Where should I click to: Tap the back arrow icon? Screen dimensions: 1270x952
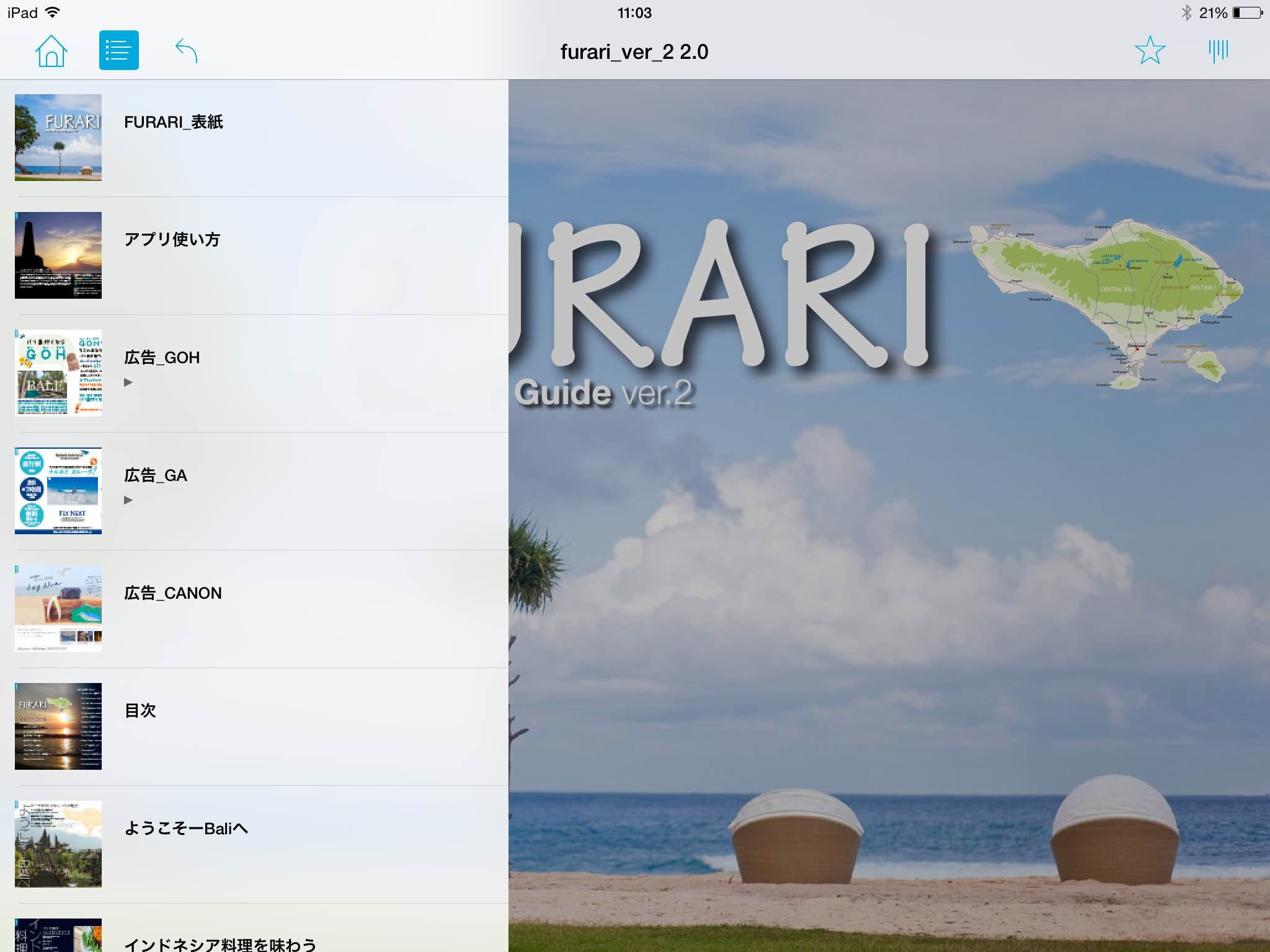[186, 51]
